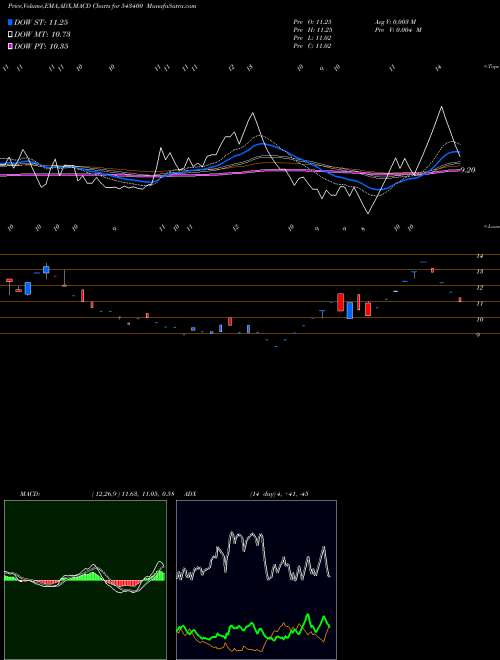The height and width of the screenshot is (660, 500).
Task: Click the chart title mentioning MunafaSutra.com
Action: click(x=102, y=6)
